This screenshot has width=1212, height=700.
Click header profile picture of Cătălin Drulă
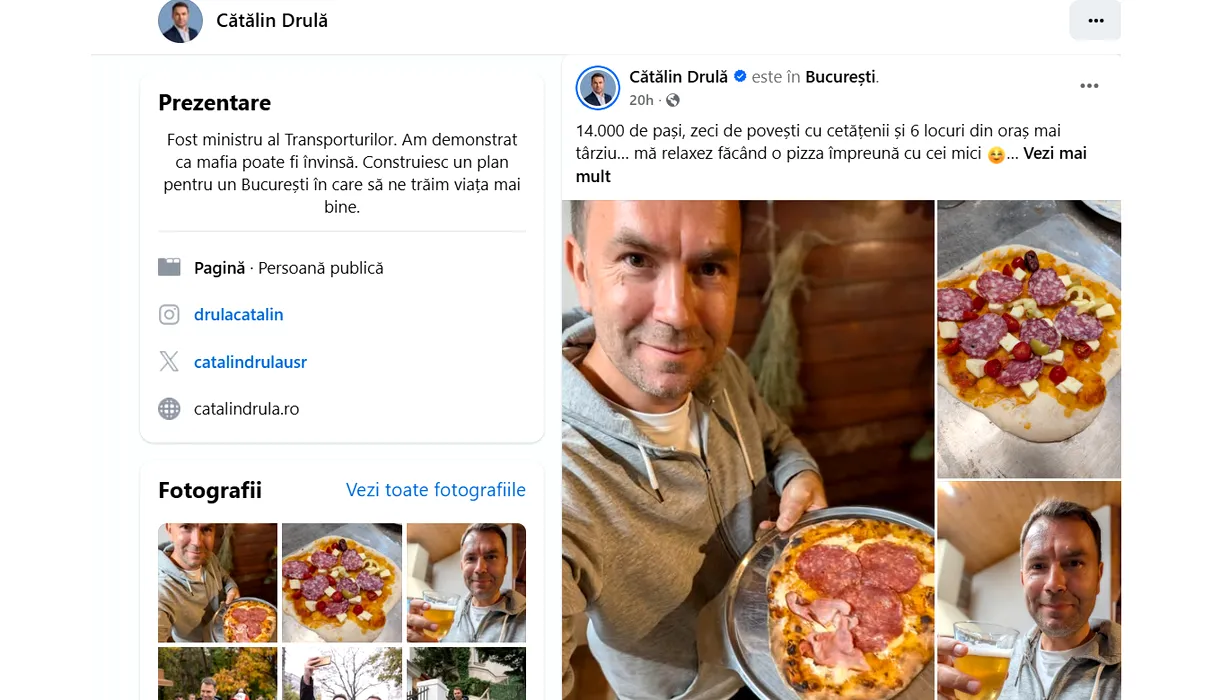(x=180, y=20)
